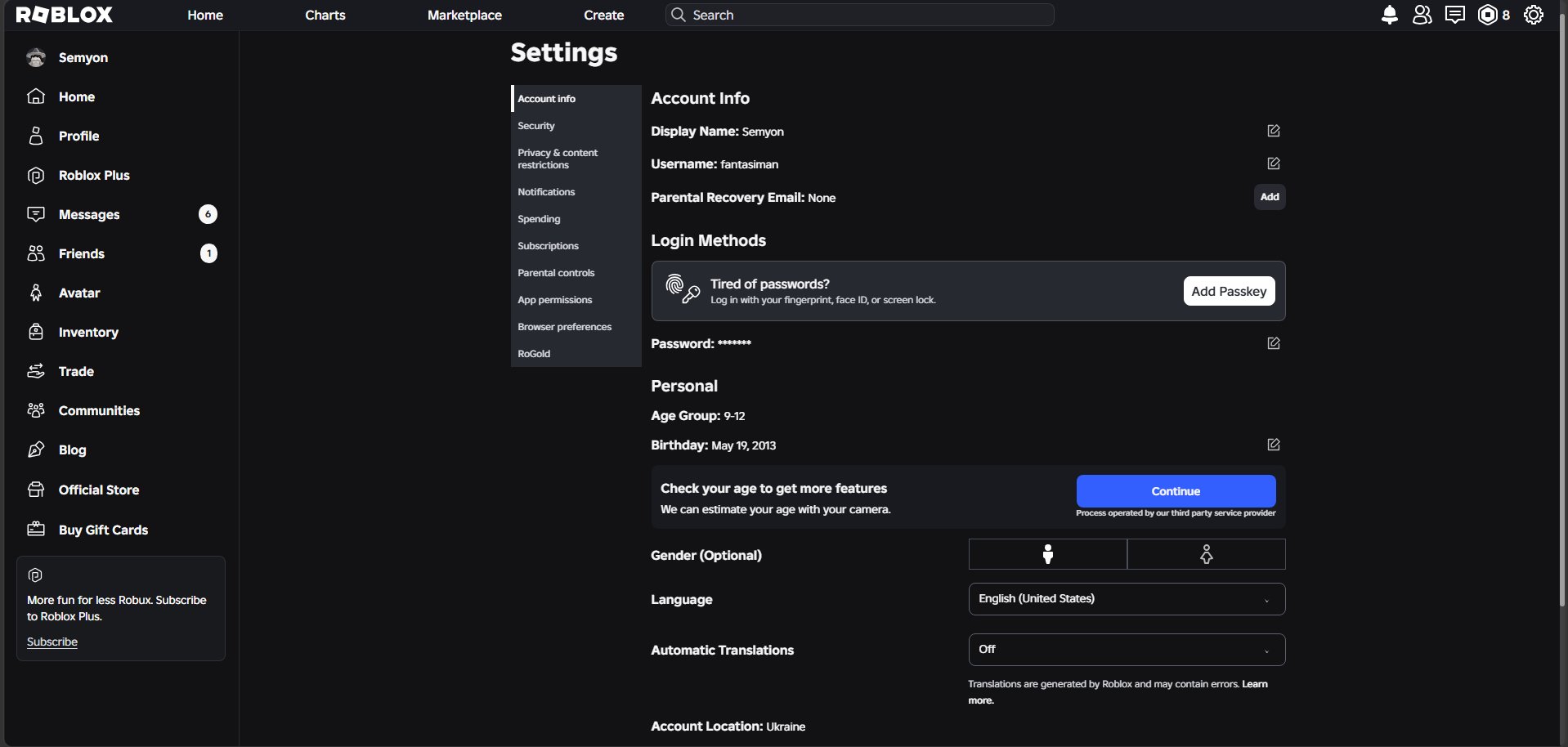The width and height of the screenshot is (1568, 747).
Task: Click the page vertical scrollbar
Action: [1563, 311]
